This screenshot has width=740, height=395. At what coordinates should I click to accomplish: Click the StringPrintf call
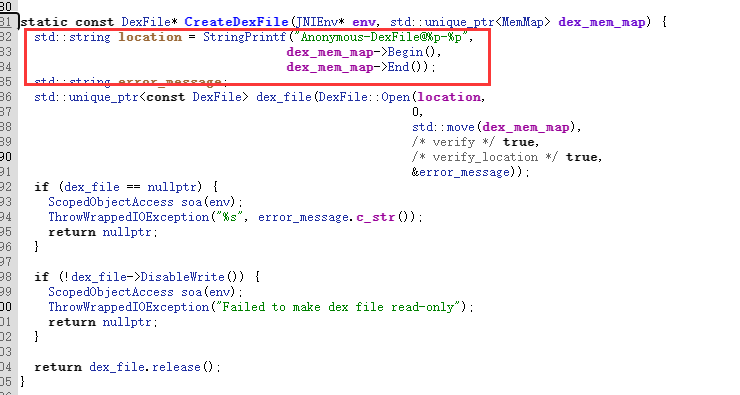click(x=244, y=37)
